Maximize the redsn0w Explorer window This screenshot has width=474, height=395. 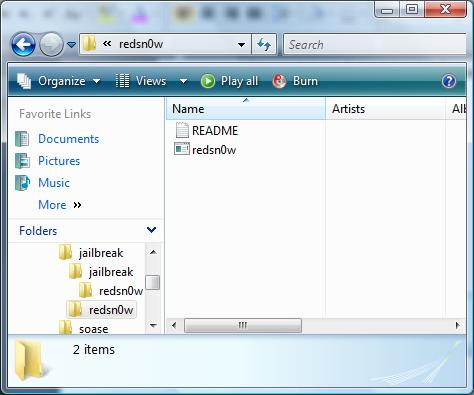pyautogui.click(x=412, y=9)
